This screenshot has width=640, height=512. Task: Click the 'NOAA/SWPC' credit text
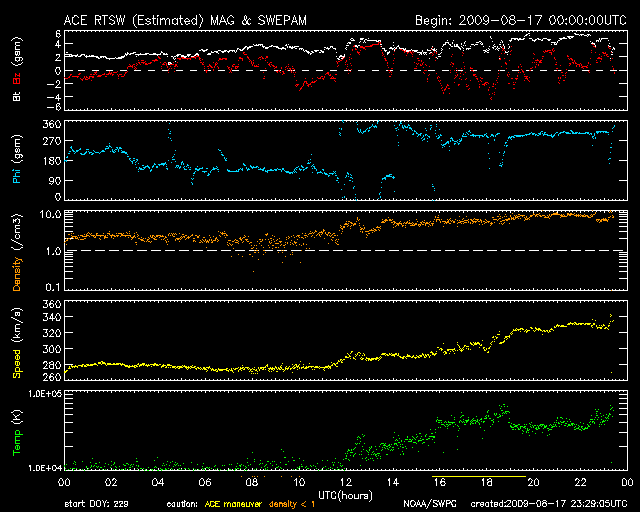[430, 504]
